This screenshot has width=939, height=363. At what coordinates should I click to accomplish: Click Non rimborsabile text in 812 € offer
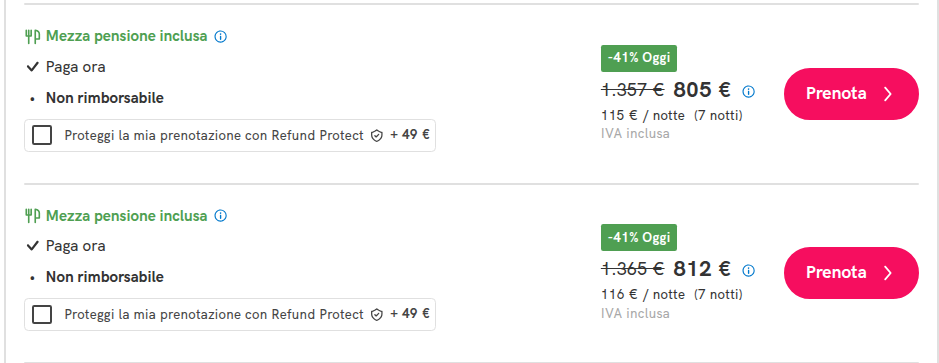[x=105, y=277]
